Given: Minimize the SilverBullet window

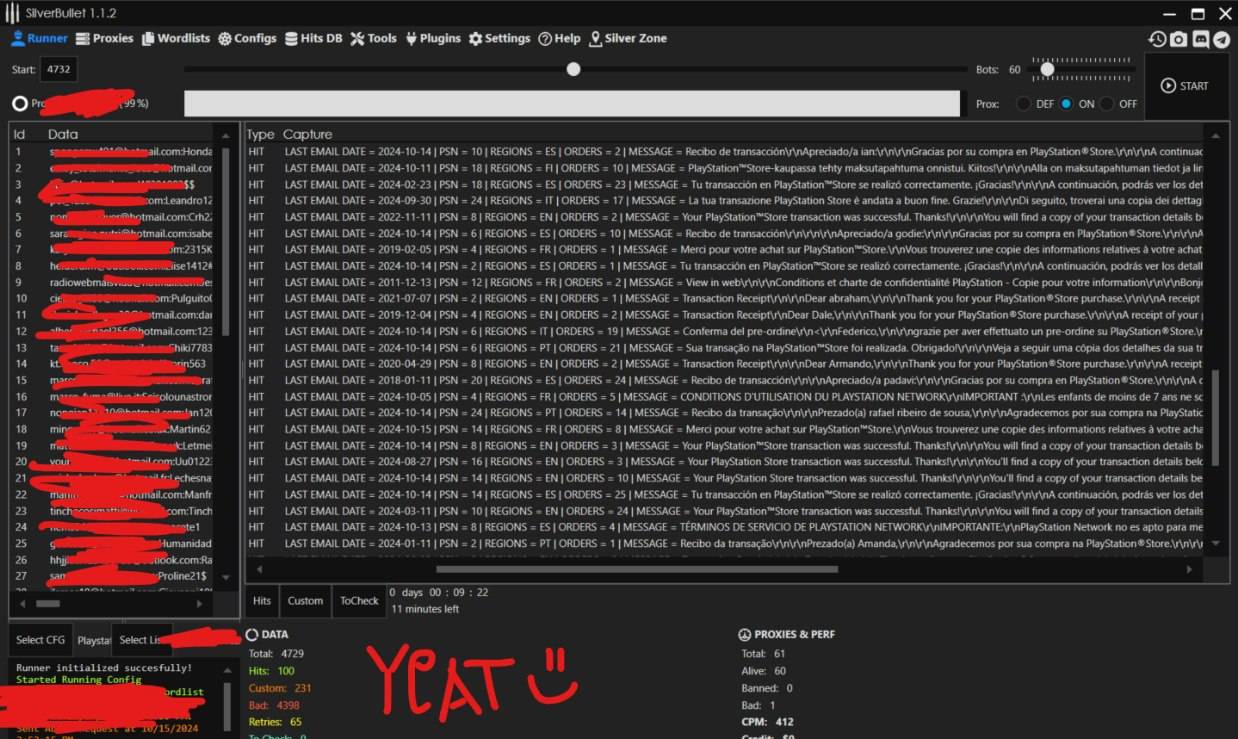Looking at the screenshot, I should pyautogui.click(x=1170, y=13).
